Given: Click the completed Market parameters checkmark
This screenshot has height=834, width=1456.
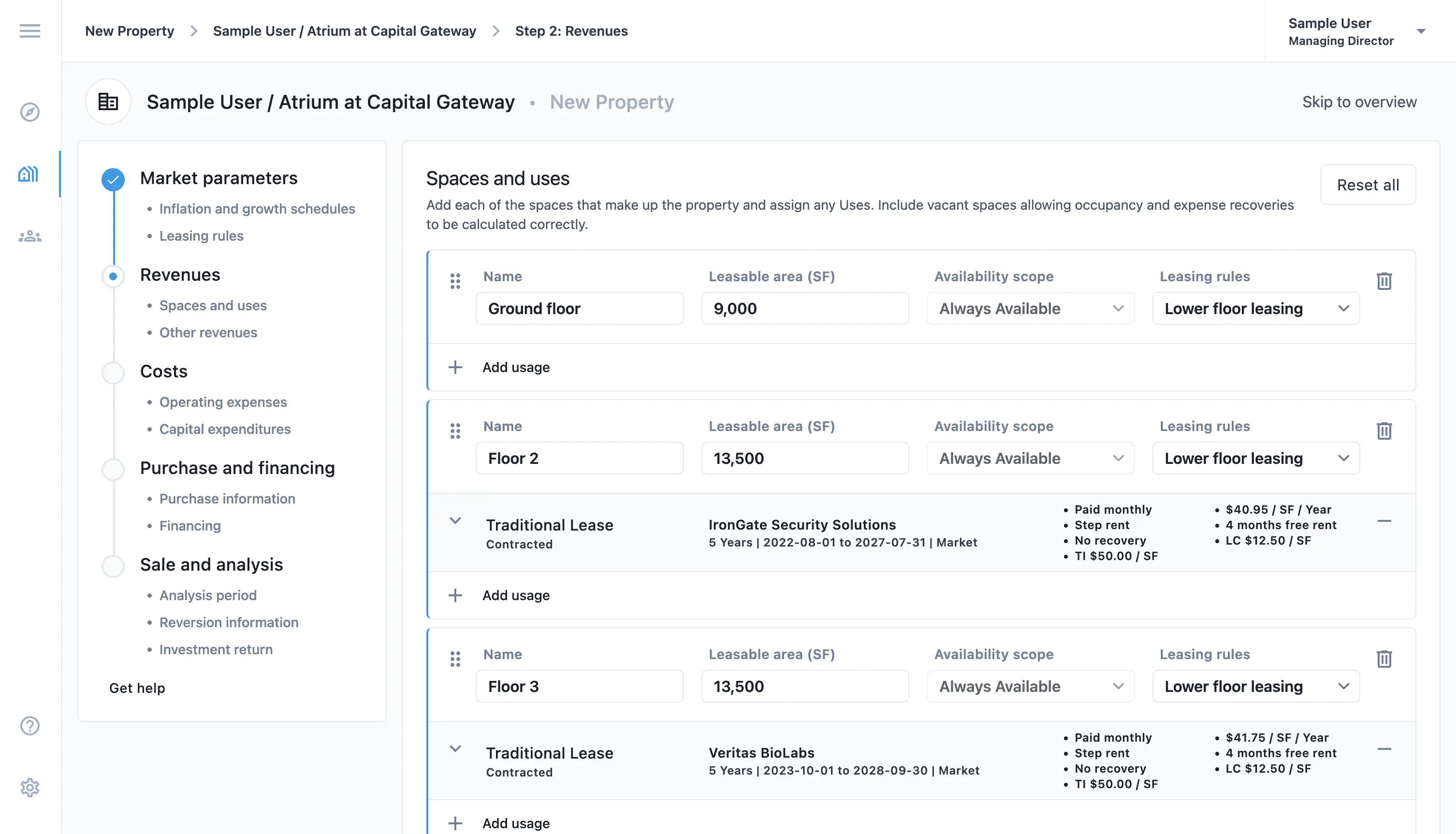Looking at the screenshot, I should [x=113, y=179].
